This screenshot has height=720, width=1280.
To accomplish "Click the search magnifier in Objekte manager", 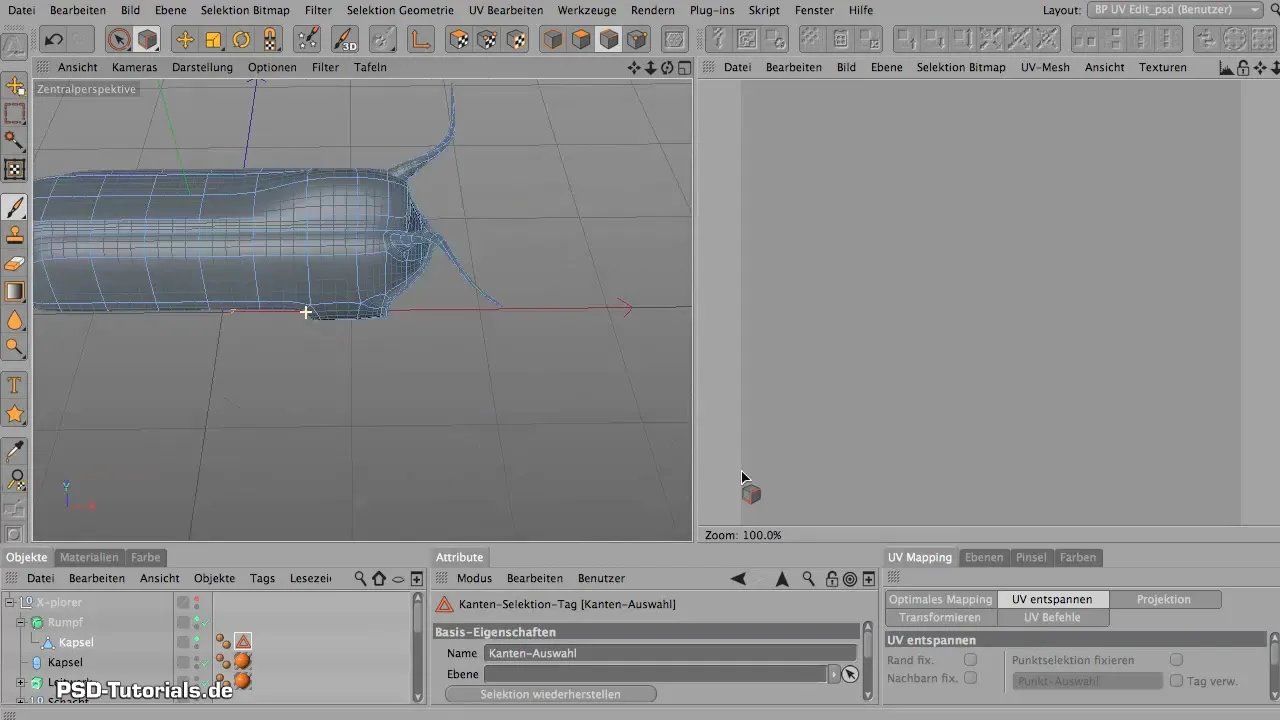I will point(360,578).
